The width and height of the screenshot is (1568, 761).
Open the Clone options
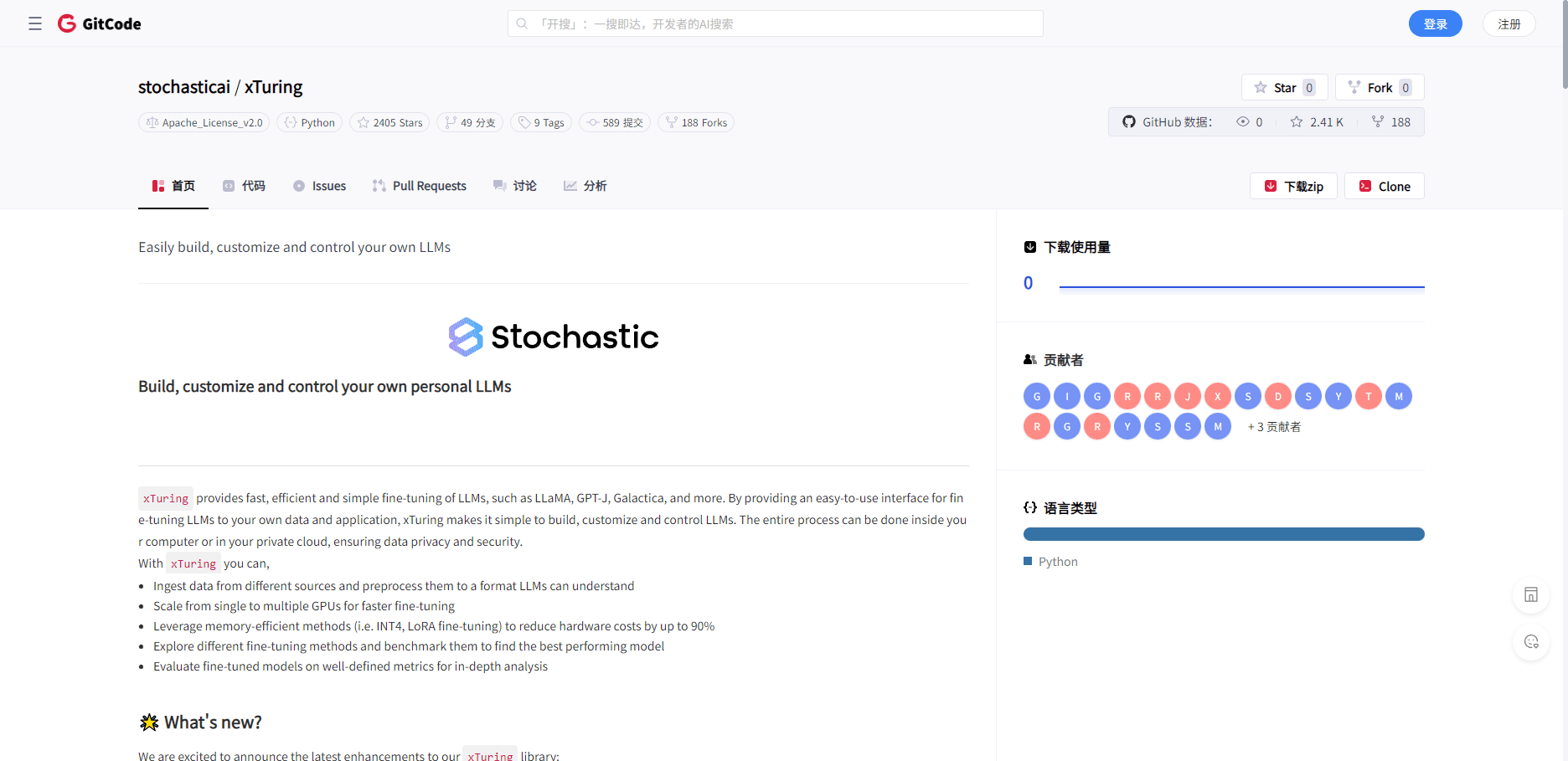(x=1384, y=186)
